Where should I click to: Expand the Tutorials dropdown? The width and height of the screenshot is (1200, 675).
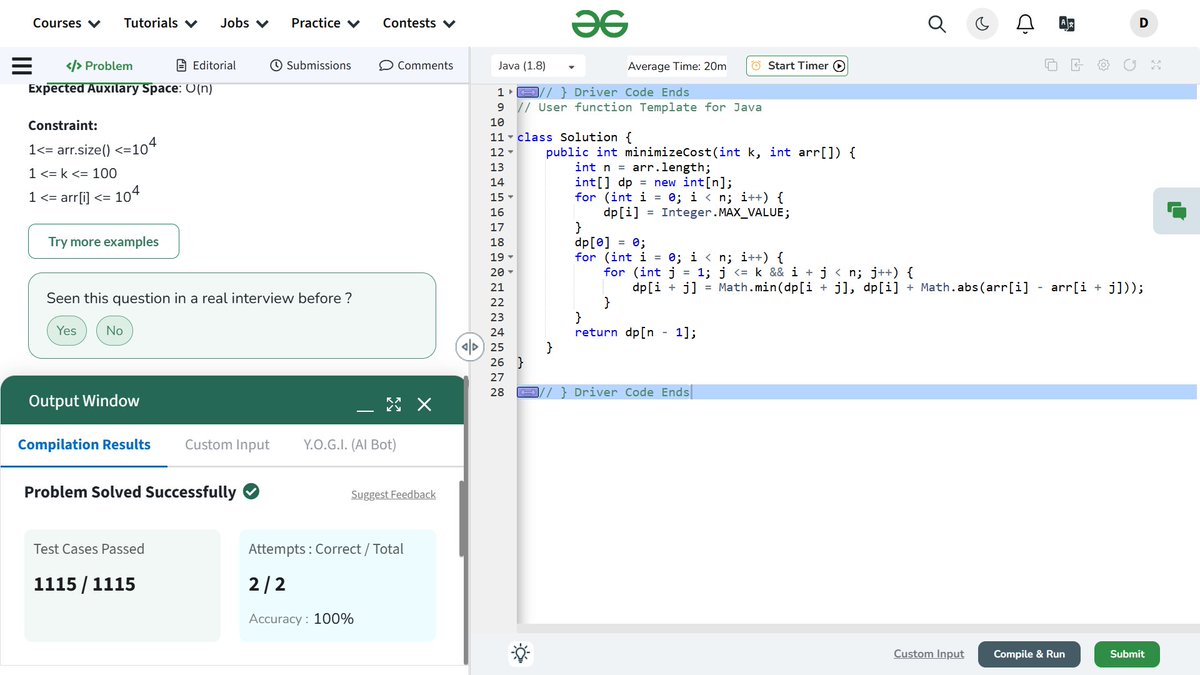[160, 23]
